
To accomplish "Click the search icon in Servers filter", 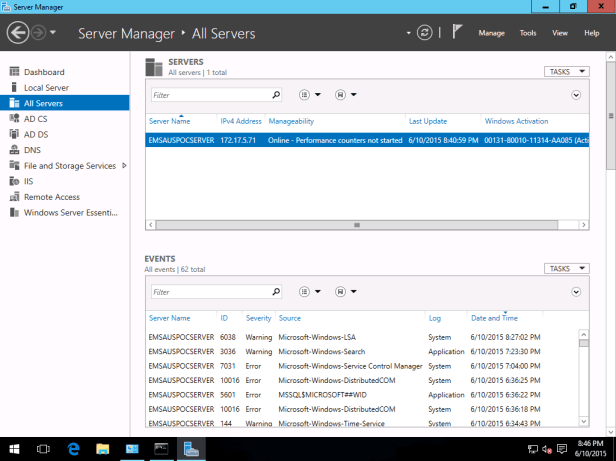I will 276,95.
